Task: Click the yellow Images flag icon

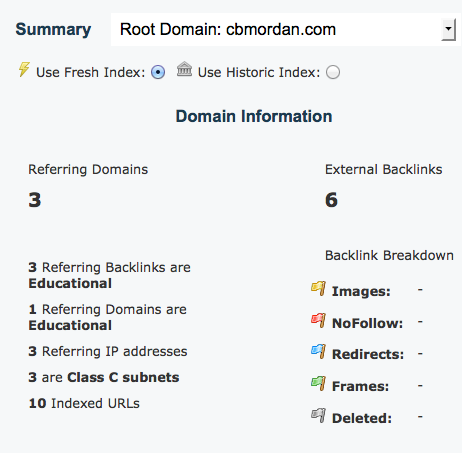Action: click(x=319, y=289)
